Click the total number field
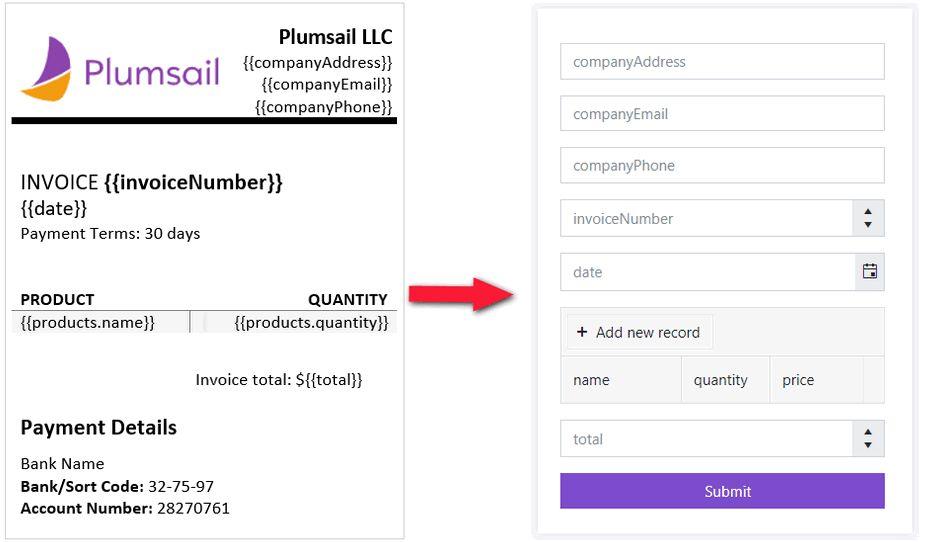This screenshot has width=925, height=542. [706, 439]
